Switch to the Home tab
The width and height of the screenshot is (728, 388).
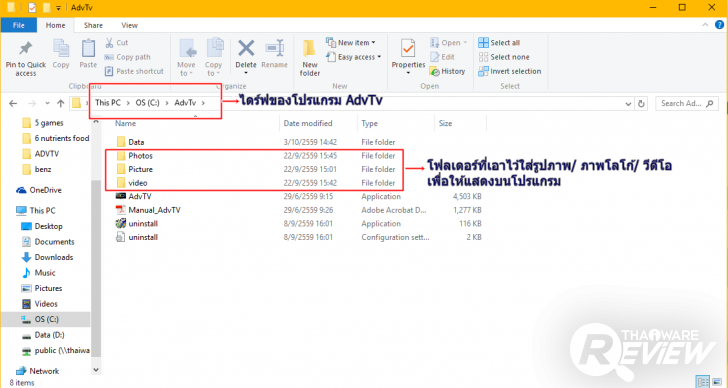point(55,25)
